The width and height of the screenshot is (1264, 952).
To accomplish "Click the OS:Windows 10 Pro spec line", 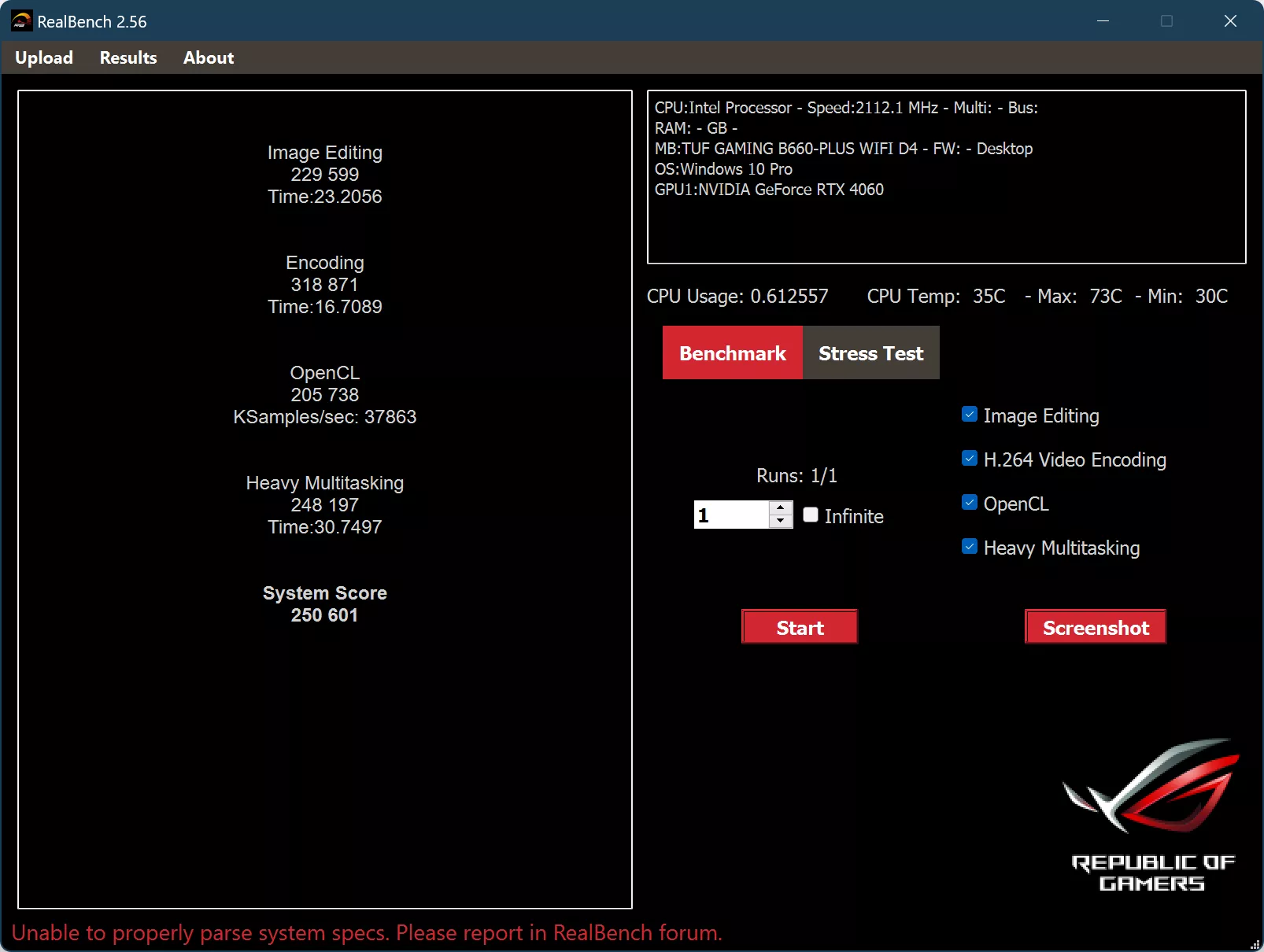I will tap(723, 169).
